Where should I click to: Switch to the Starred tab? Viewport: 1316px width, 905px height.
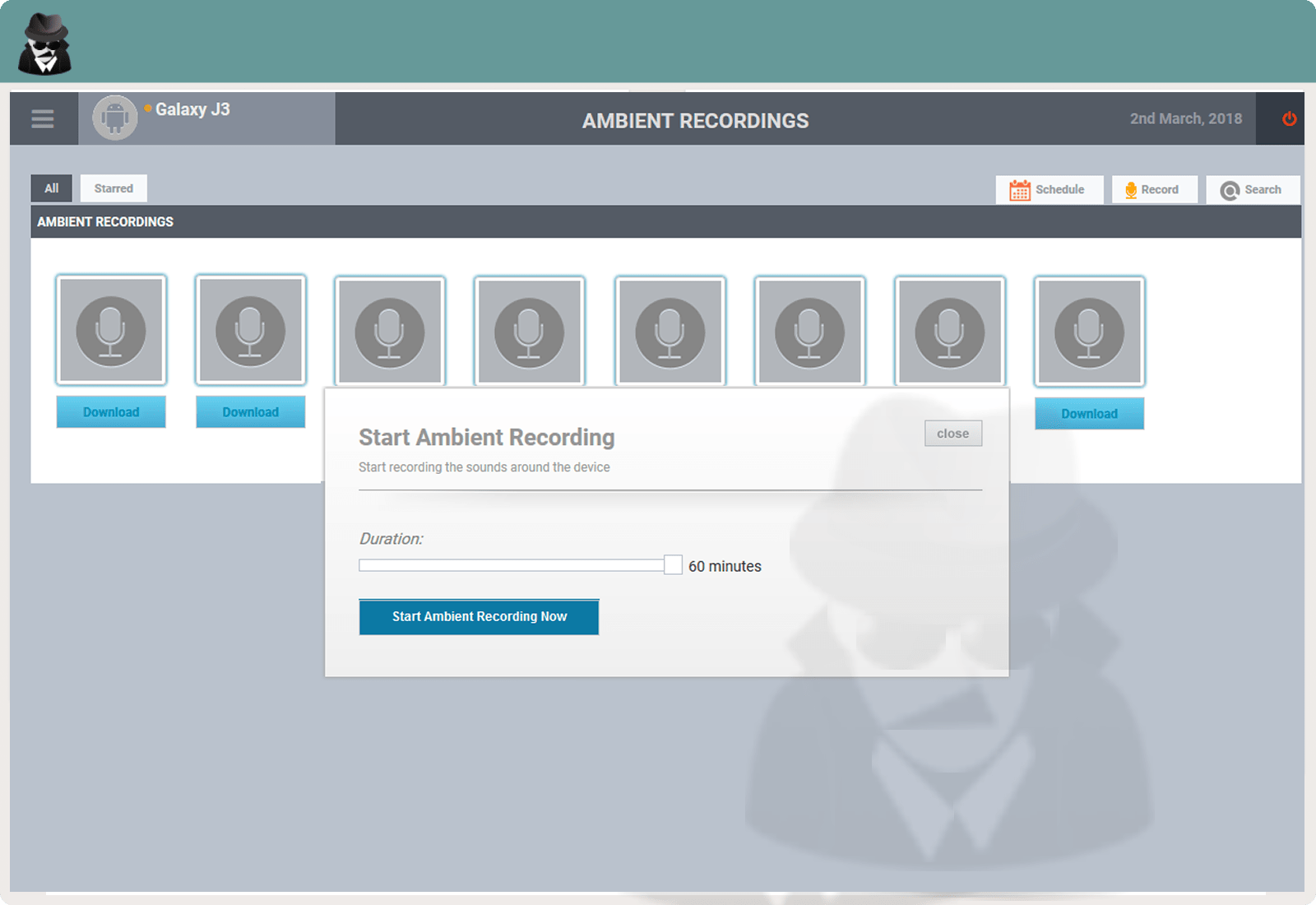coord(114,188)
